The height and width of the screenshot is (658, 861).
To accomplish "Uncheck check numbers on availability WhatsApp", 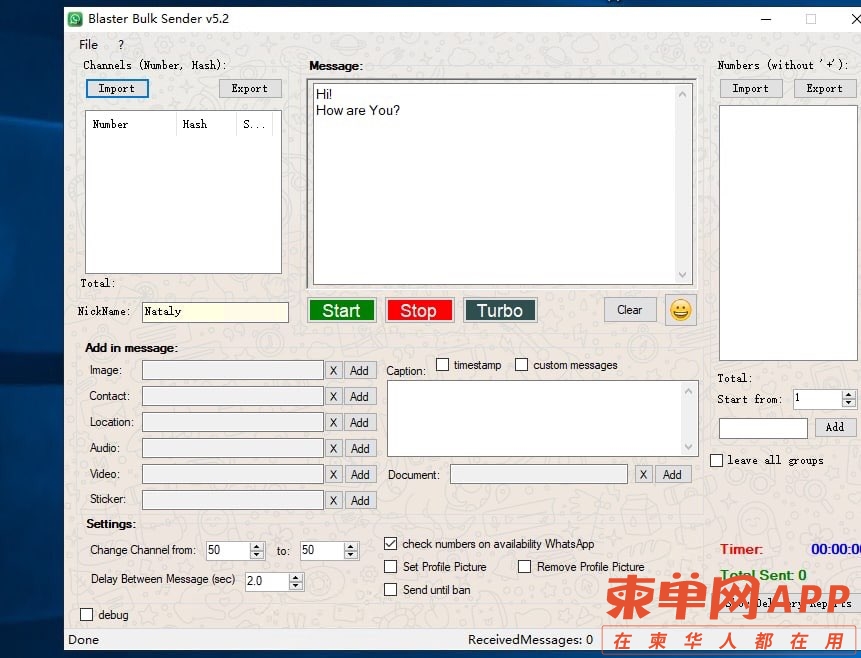I will point(390,544).
